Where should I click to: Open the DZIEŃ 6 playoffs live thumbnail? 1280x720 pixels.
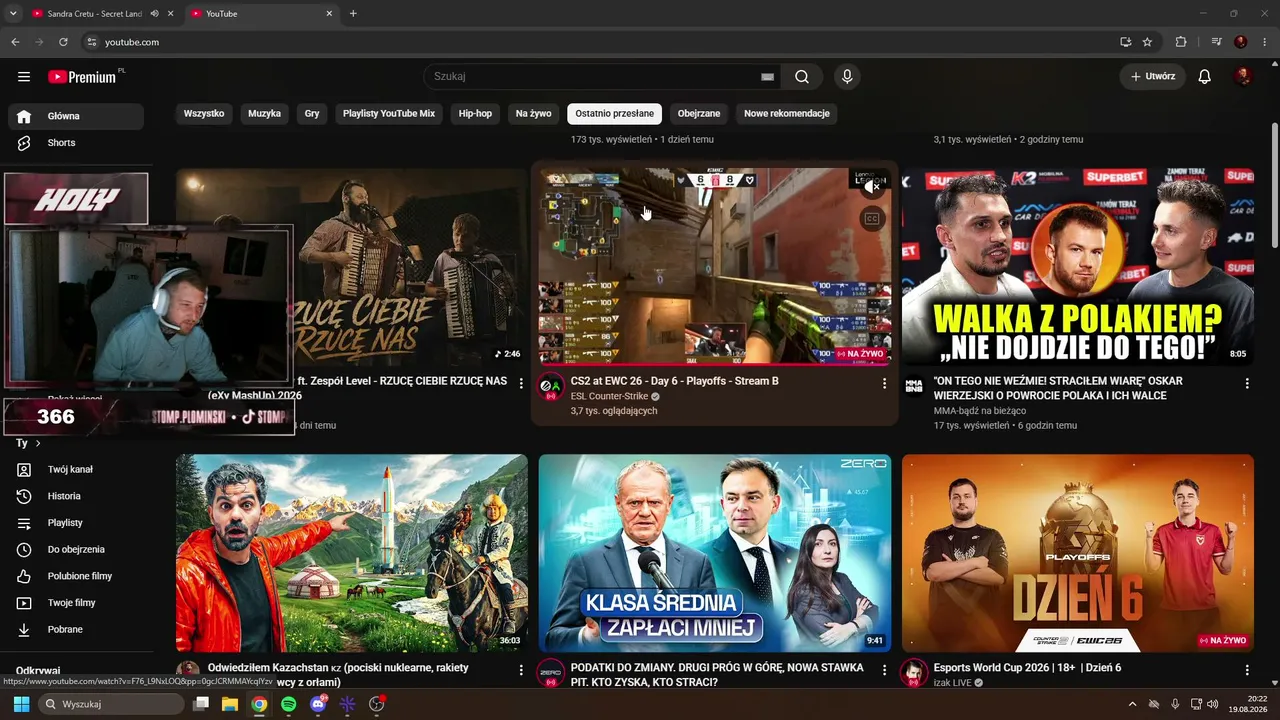[x=1078, y=553]
